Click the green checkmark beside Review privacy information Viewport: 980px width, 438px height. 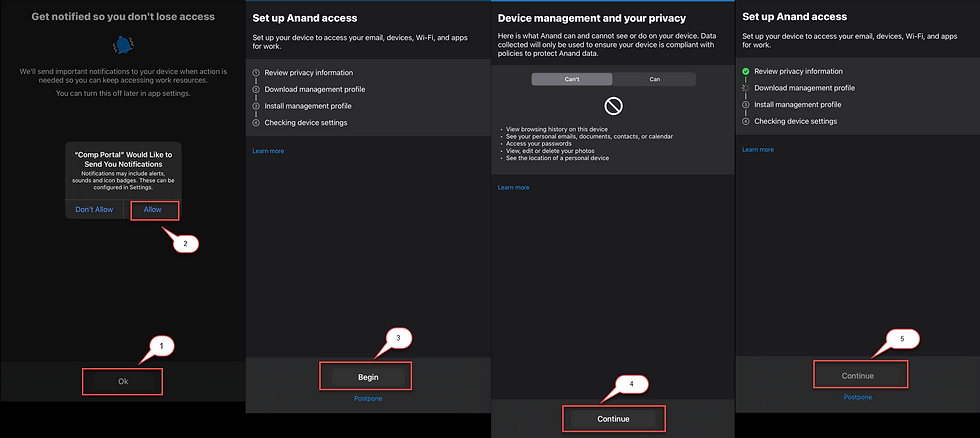click(x=746, y=72)
